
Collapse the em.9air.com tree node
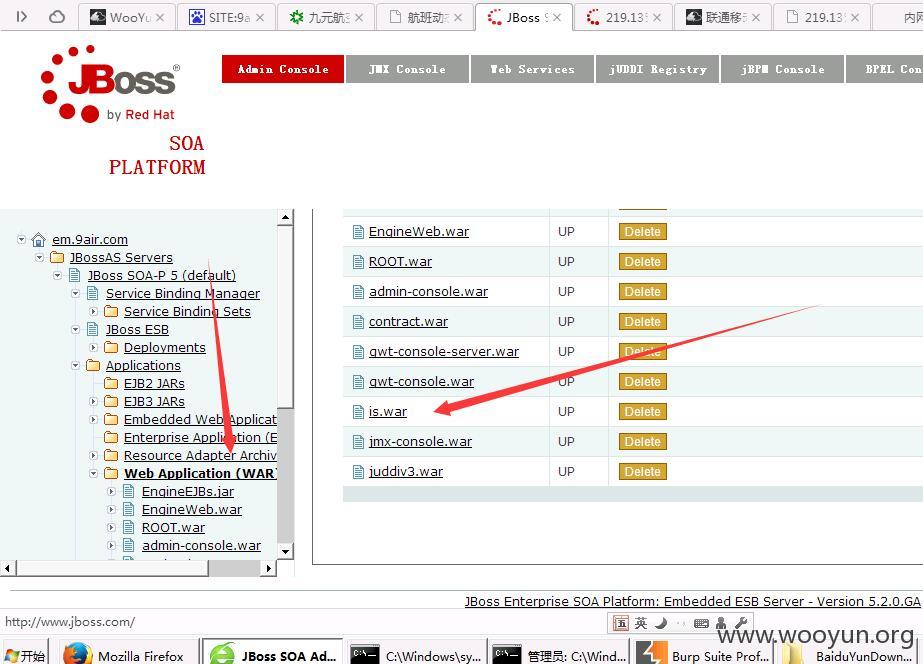pyautogui.click(x=21, y=240)
